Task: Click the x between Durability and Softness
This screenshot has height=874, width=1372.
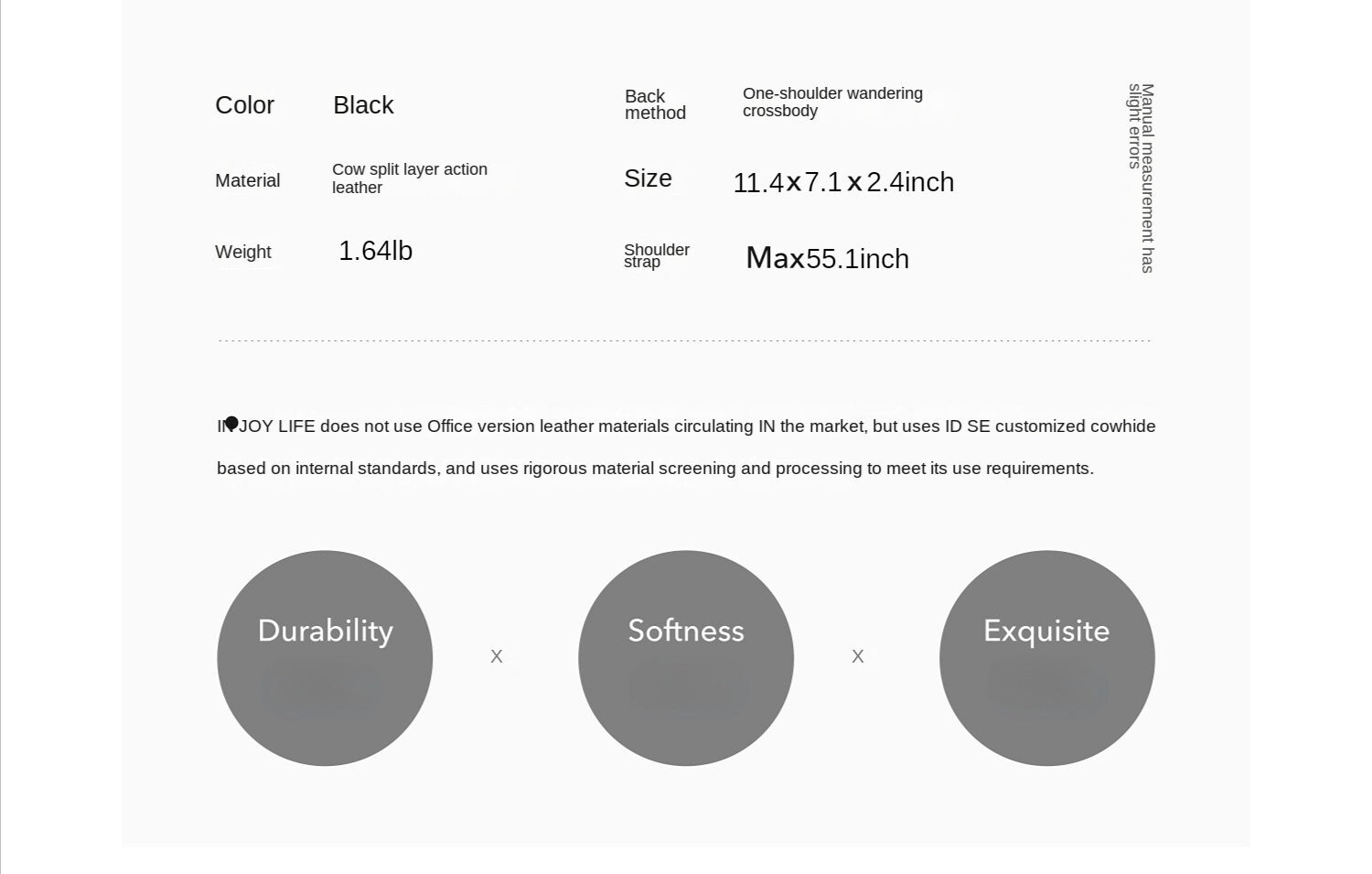Action: pos(497,656)
